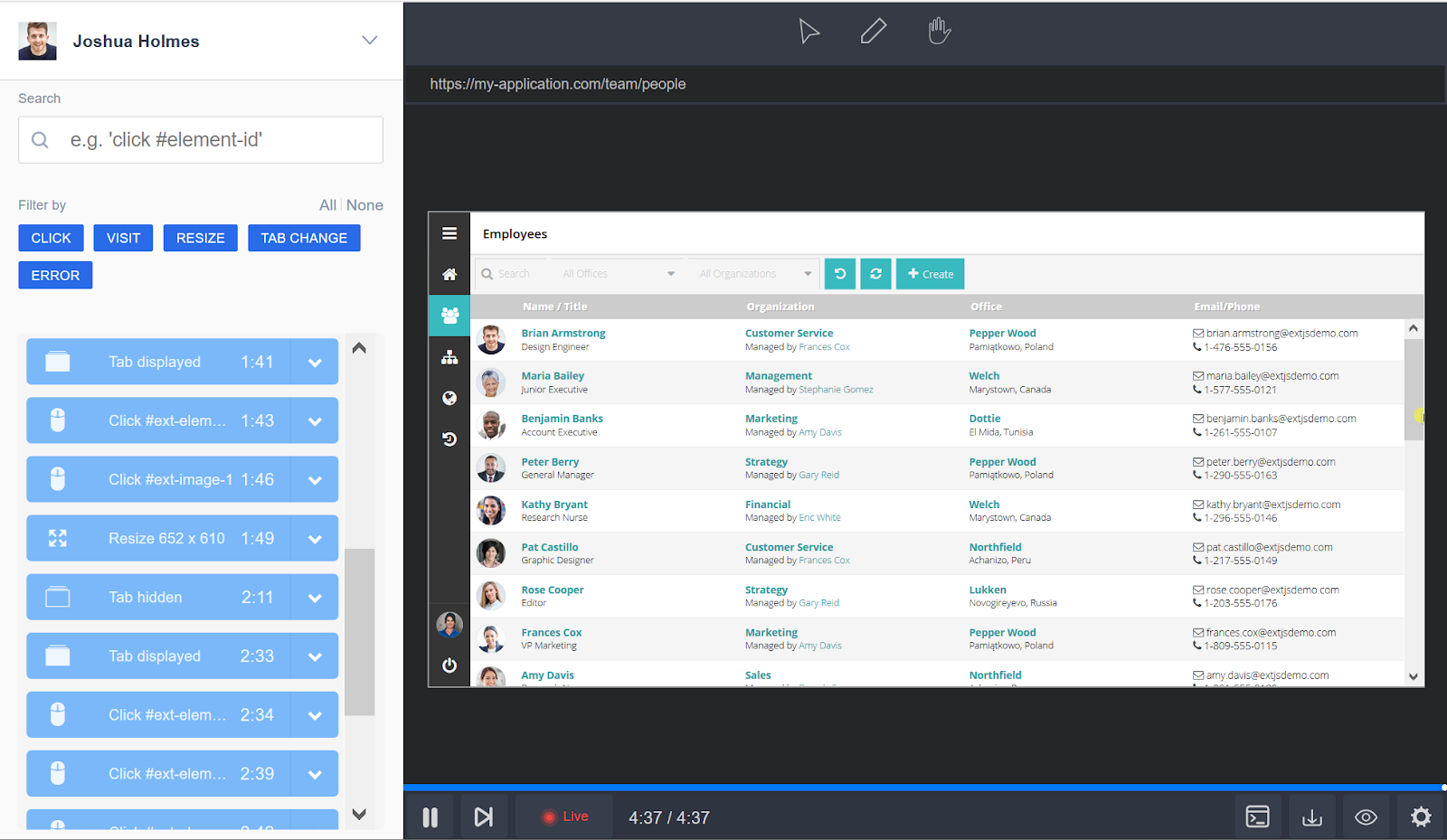Toggle the CLICK filter
The width and height of the screenshot is (1447, 840).
coord(51,238)
